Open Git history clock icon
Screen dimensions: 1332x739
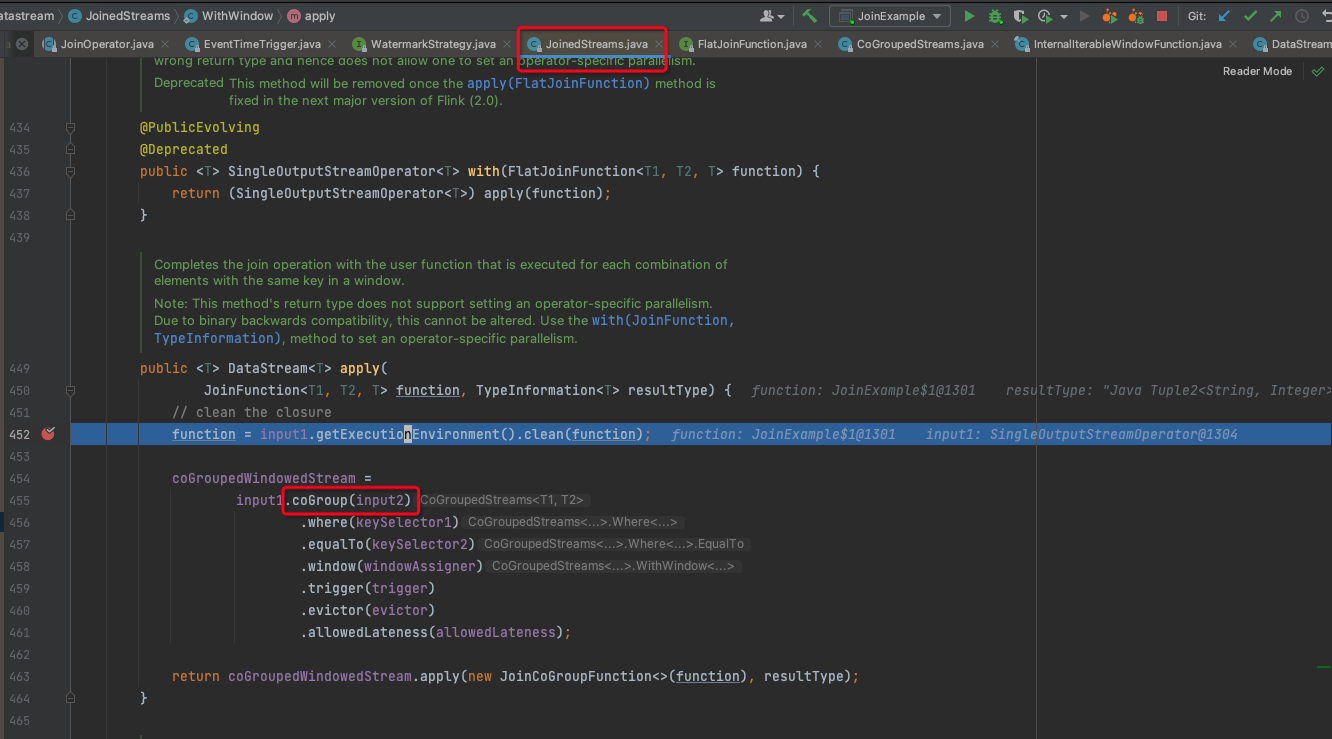coord(1301,16)
